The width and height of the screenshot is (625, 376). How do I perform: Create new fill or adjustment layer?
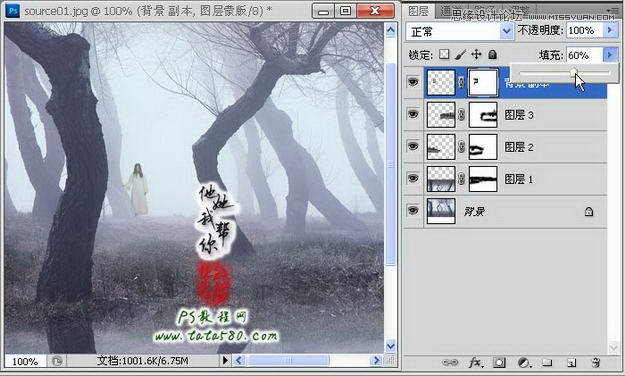(x=524, y=362)
